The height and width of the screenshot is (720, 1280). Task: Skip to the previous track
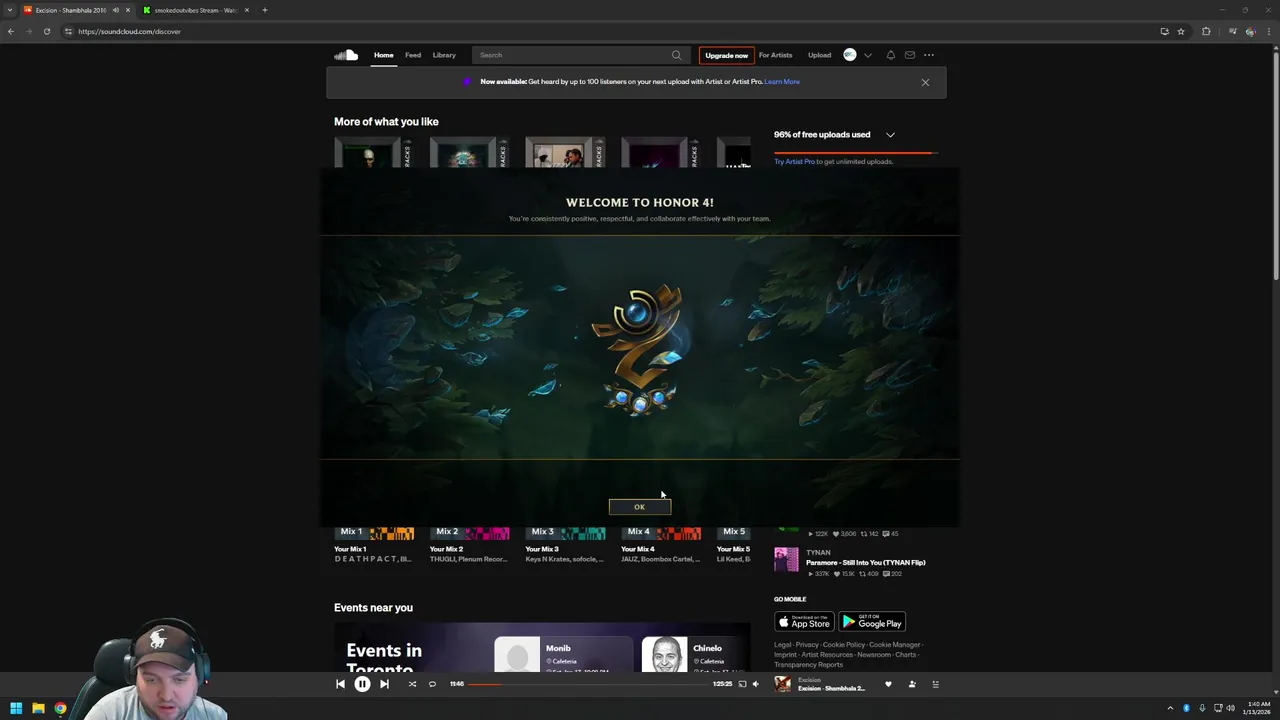coord(340,684)
